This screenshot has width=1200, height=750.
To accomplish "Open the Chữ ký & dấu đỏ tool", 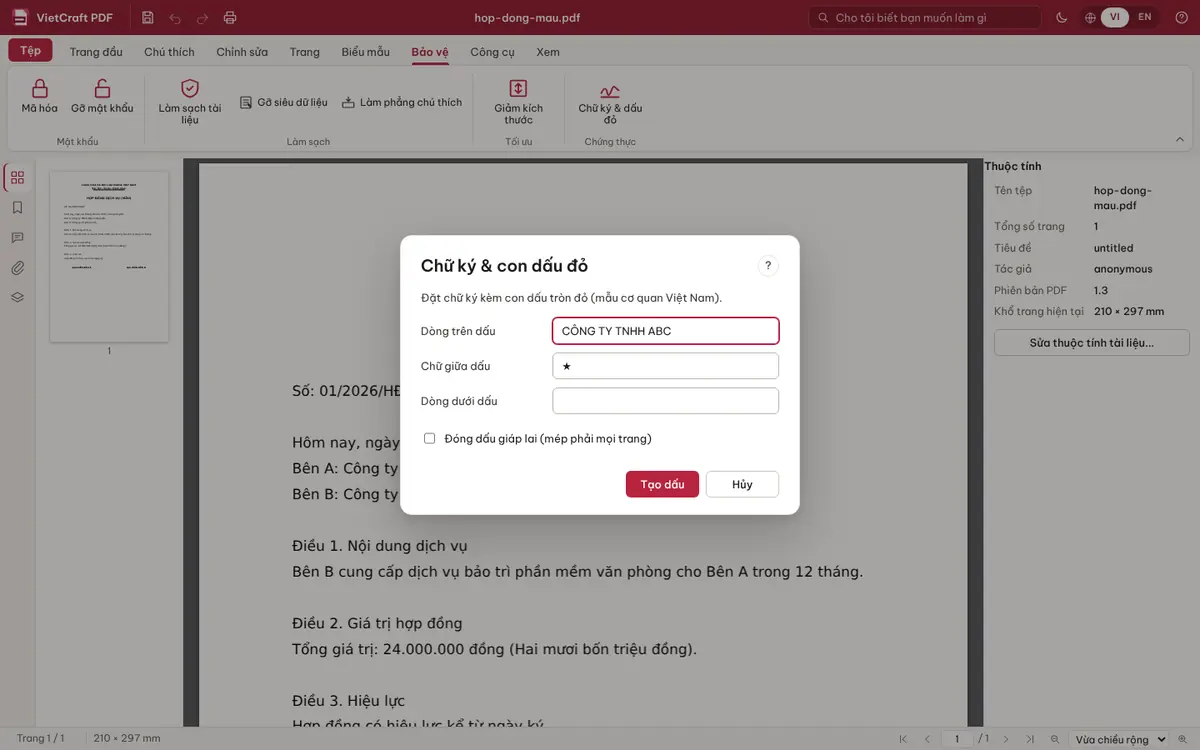I will (x=610, y=101).
